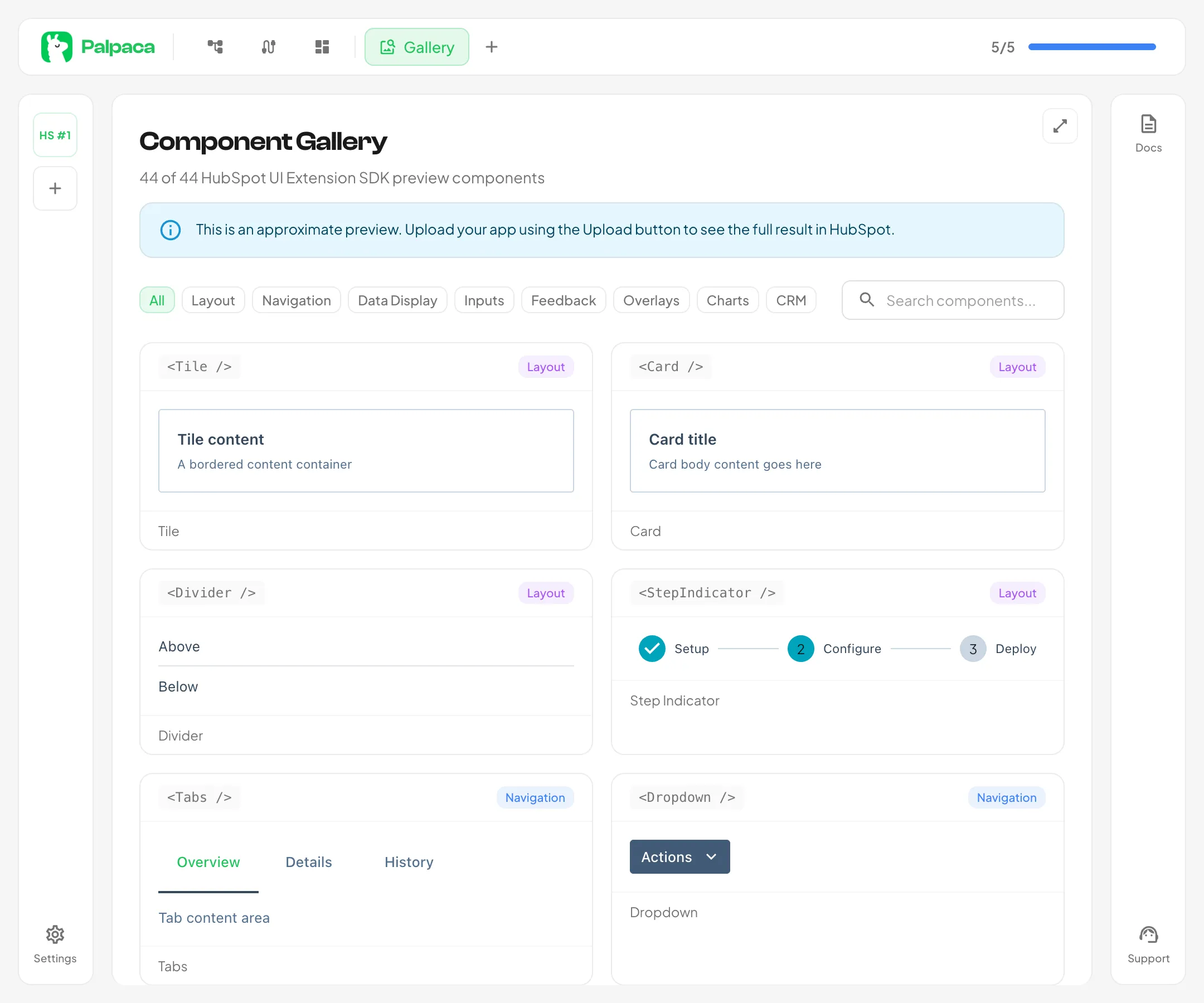The image size is (1204, 1003).
Task: Click the dashboard layout icon in the top bar
Action: tap(322, 47)
